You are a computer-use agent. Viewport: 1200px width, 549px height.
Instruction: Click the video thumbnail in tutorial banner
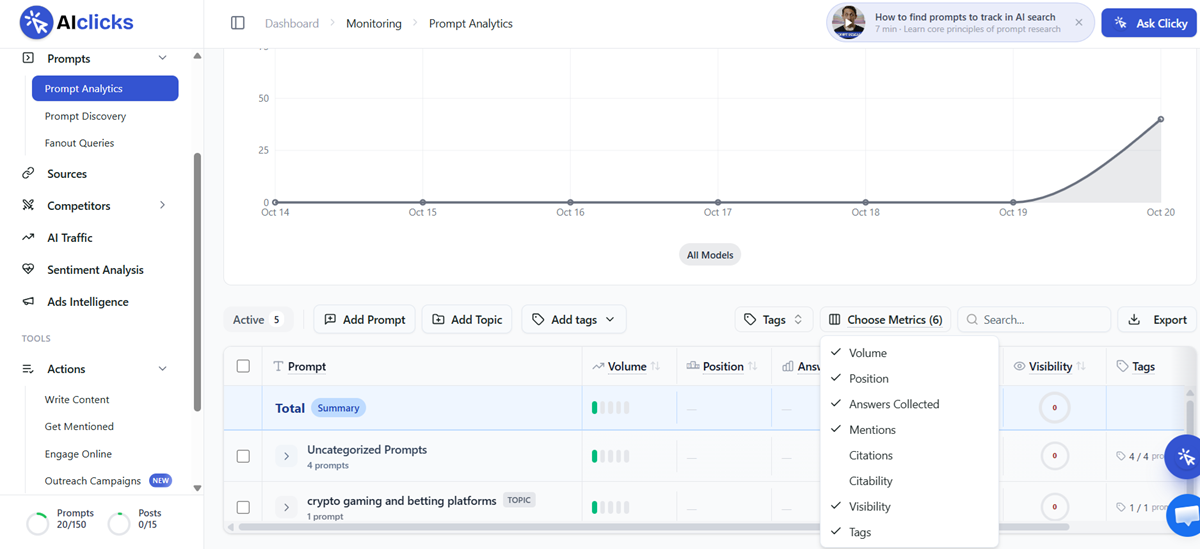tap(848, 22)
